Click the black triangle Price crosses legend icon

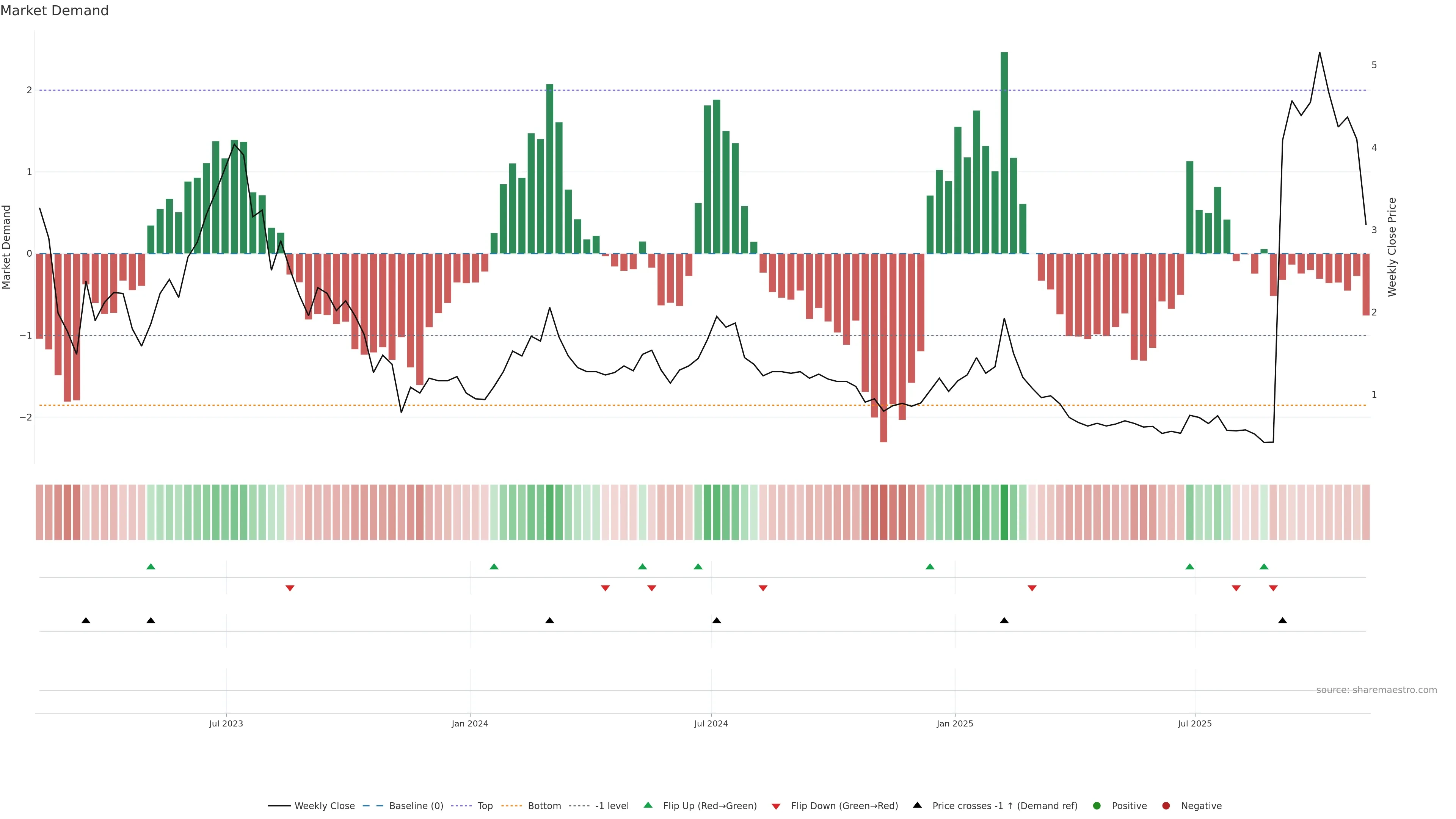click(917, 805)
